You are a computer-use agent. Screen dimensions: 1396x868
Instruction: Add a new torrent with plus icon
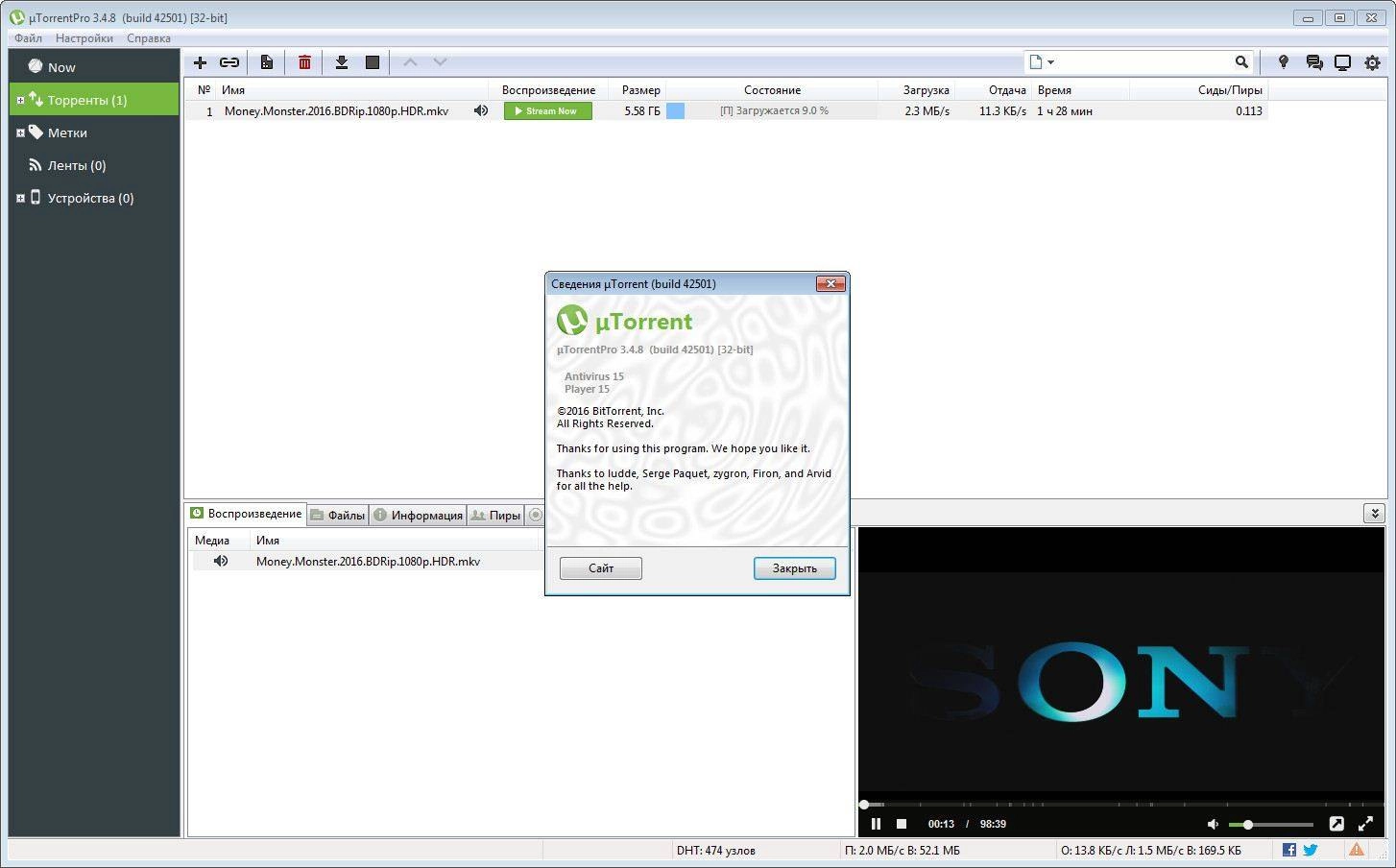pos(200,62)
